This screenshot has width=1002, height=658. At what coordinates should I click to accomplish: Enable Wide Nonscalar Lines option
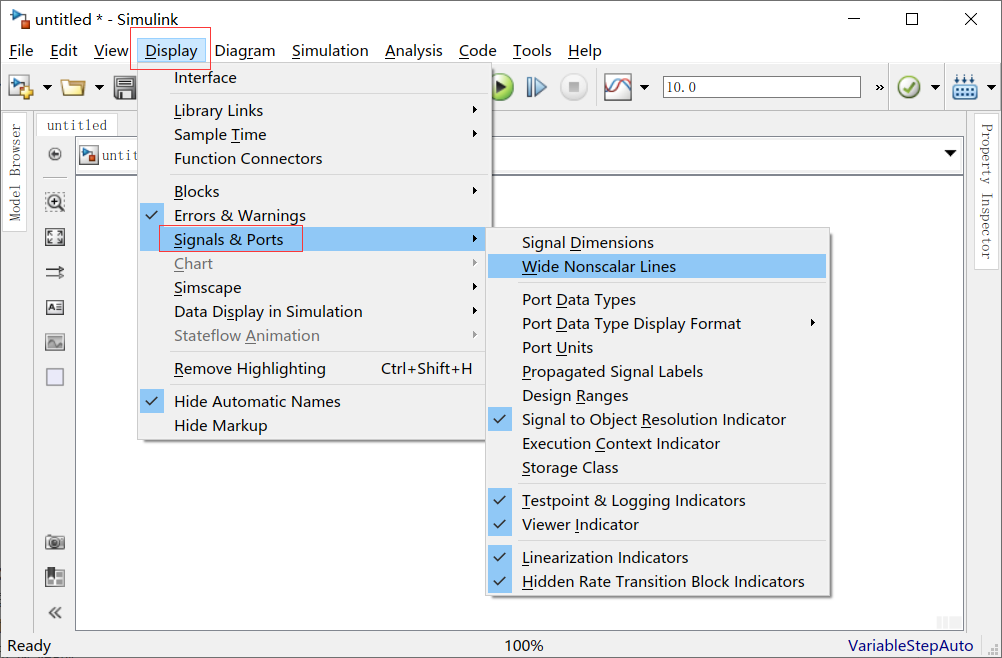click(657, 266)
